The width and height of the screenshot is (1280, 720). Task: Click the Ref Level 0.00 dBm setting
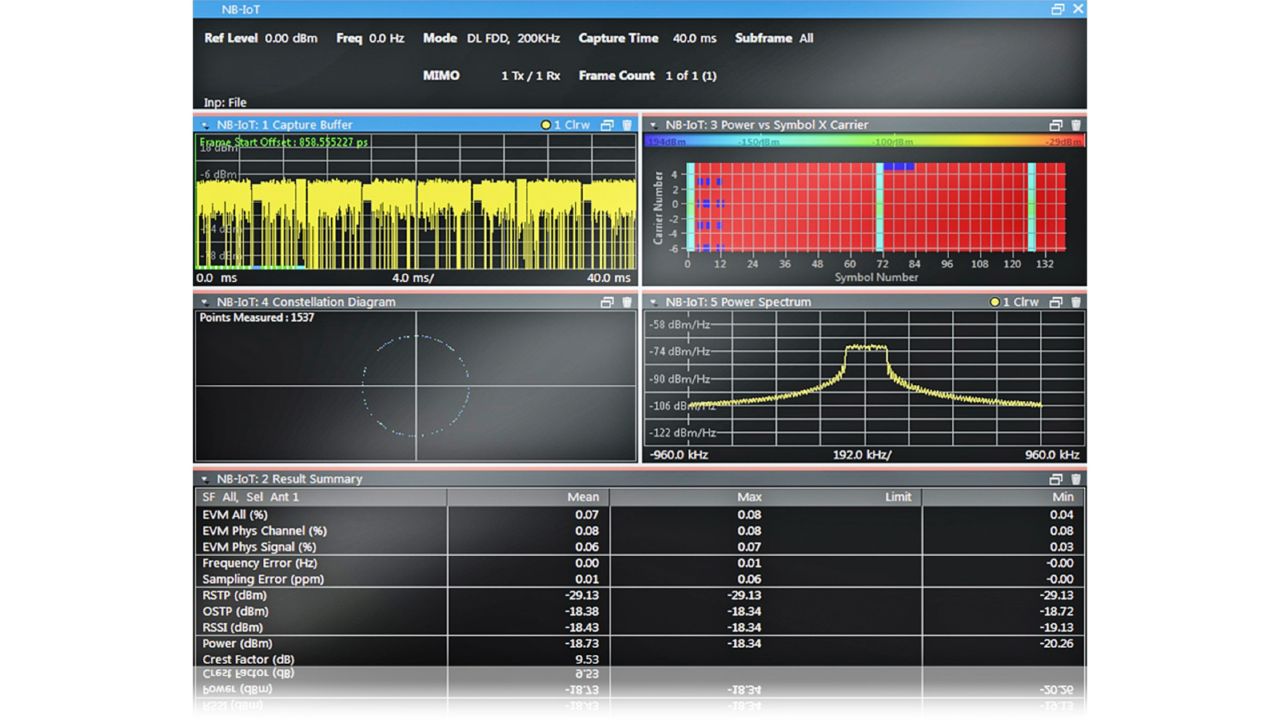pyautogui.click(x=261, y=38)
